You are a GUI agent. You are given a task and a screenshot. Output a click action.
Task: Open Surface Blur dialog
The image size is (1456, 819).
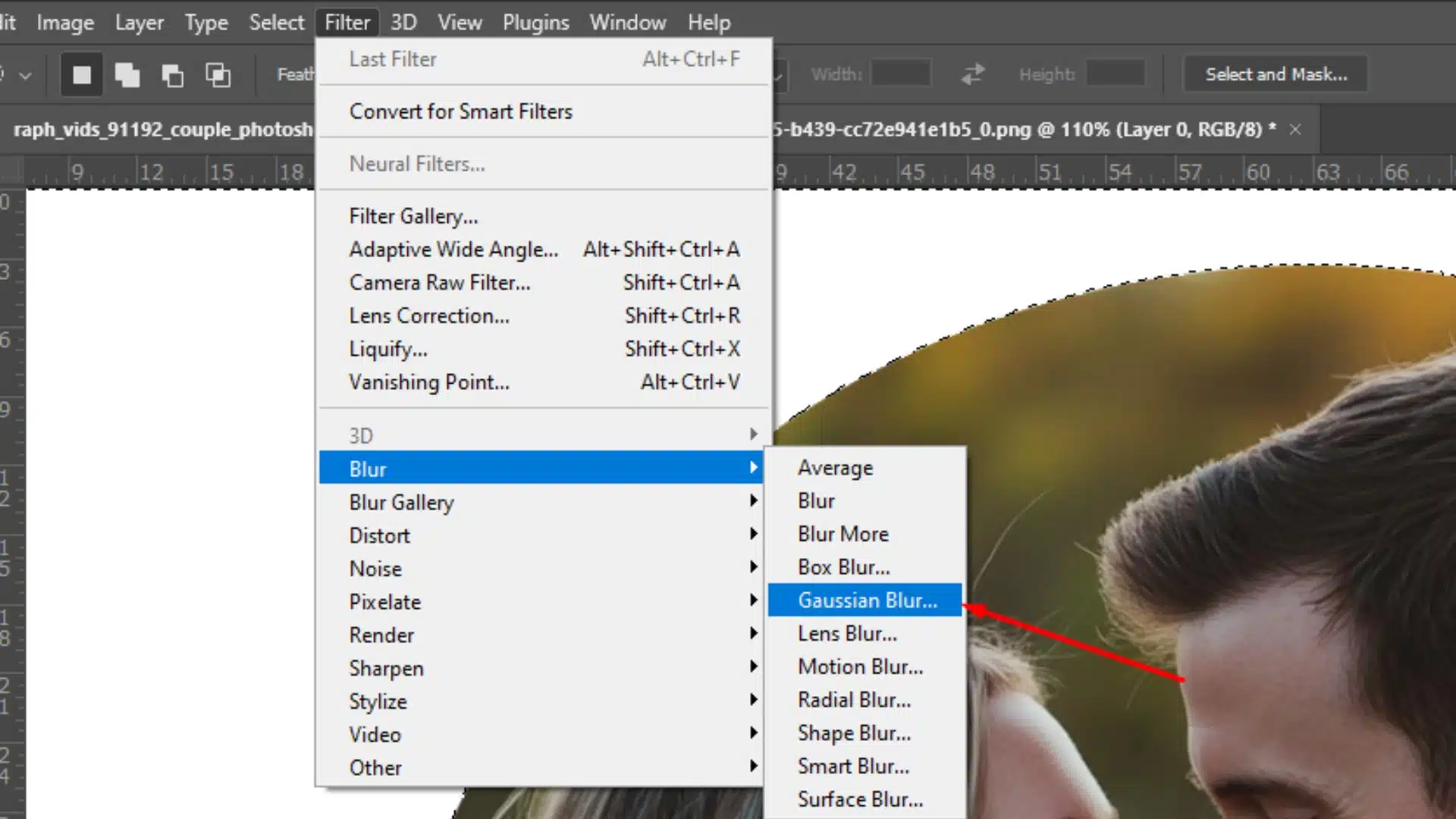(x=865, y=799)
